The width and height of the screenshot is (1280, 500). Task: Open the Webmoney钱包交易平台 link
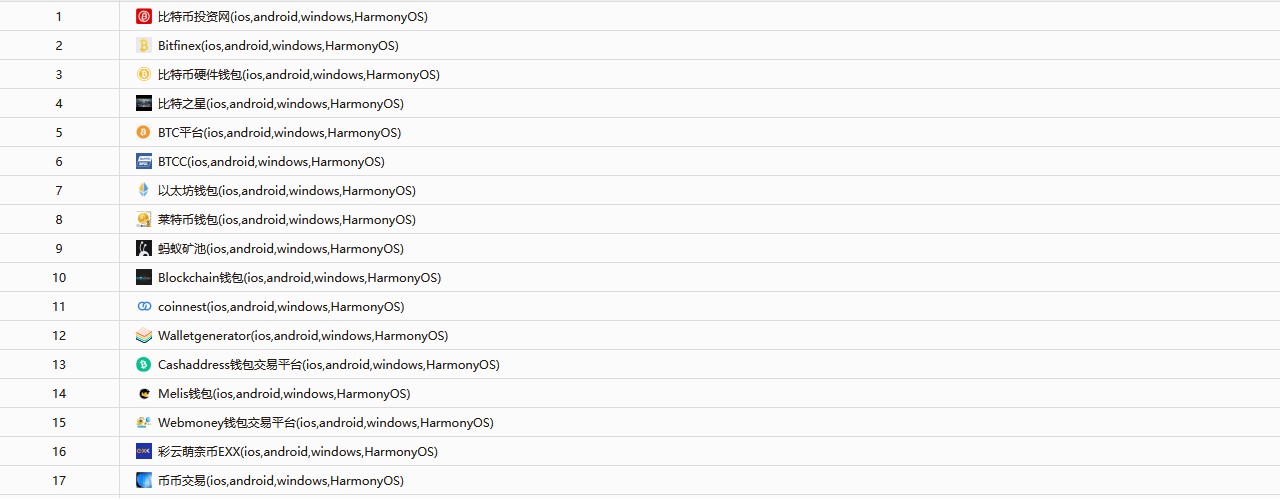[325, 423]
